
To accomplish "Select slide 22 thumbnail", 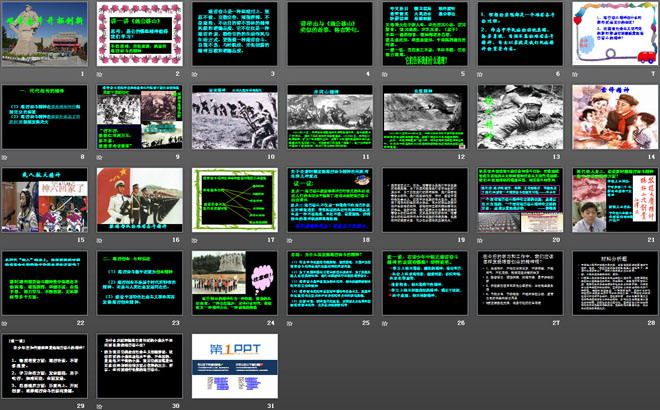I will coord(45,282).
